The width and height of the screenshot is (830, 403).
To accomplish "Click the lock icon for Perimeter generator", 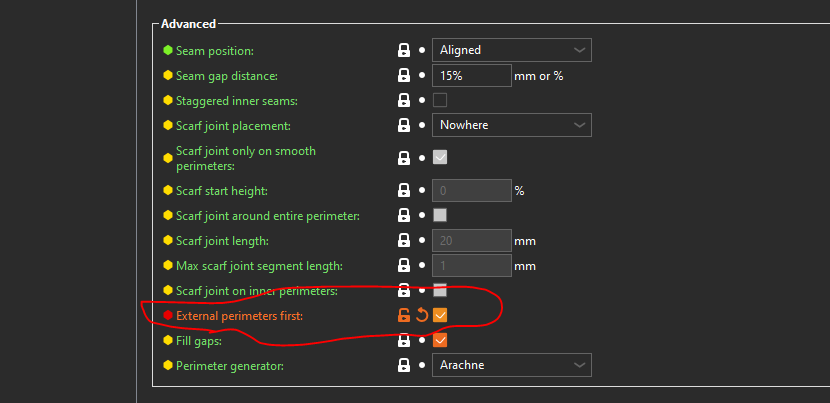I will (404, 365).
